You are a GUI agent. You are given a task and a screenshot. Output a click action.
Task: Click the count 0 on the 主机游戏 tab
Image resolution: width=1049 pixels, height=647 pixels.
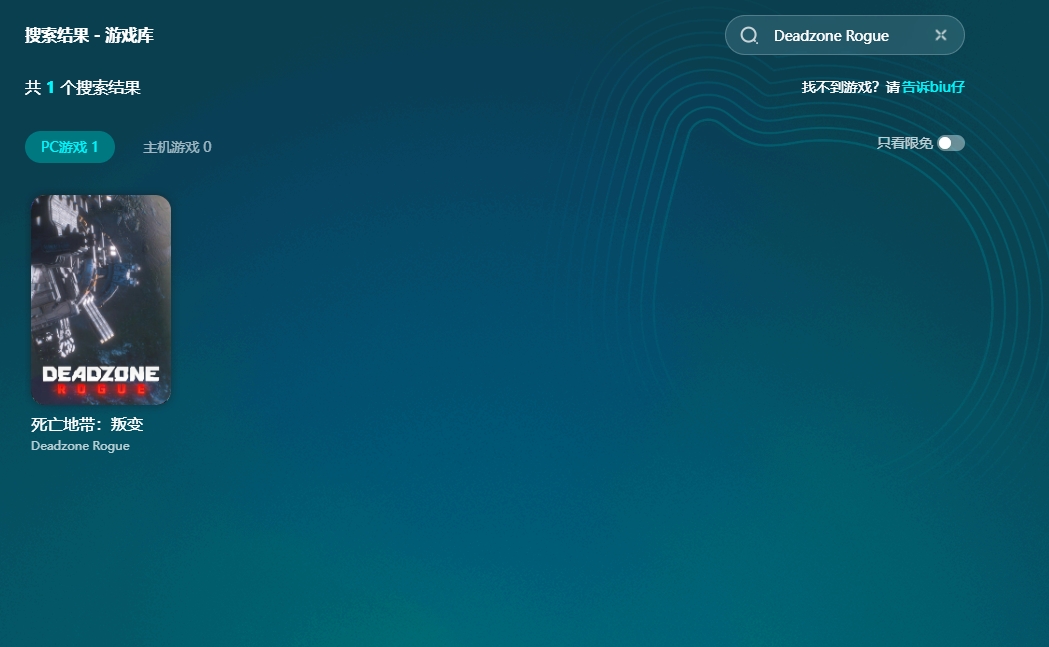coord(207,147)
